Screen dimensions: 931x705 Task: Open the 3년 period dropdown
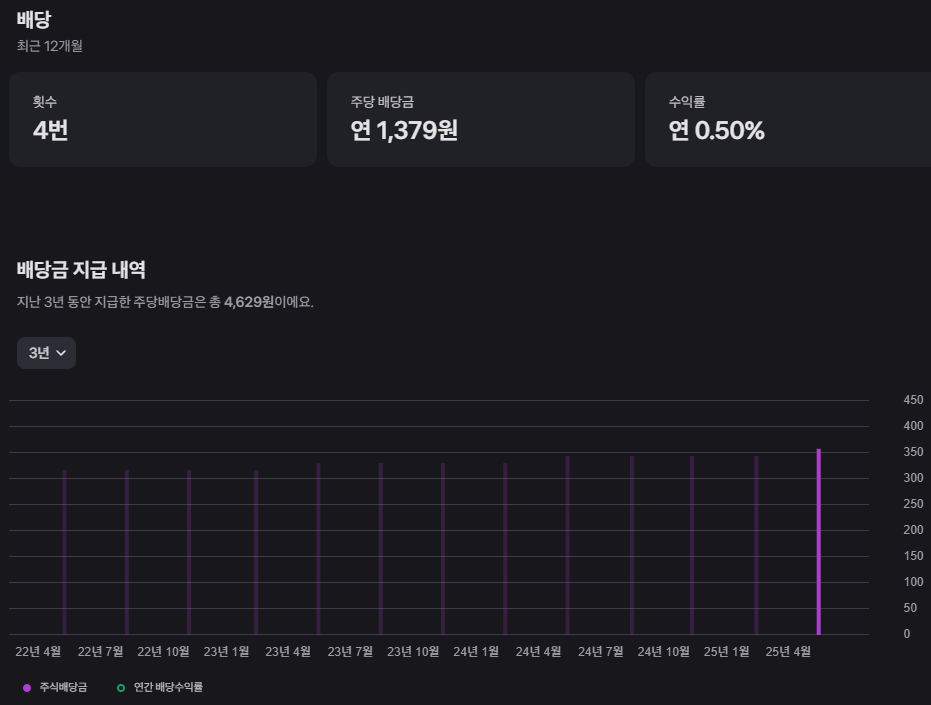coord(46,353)
